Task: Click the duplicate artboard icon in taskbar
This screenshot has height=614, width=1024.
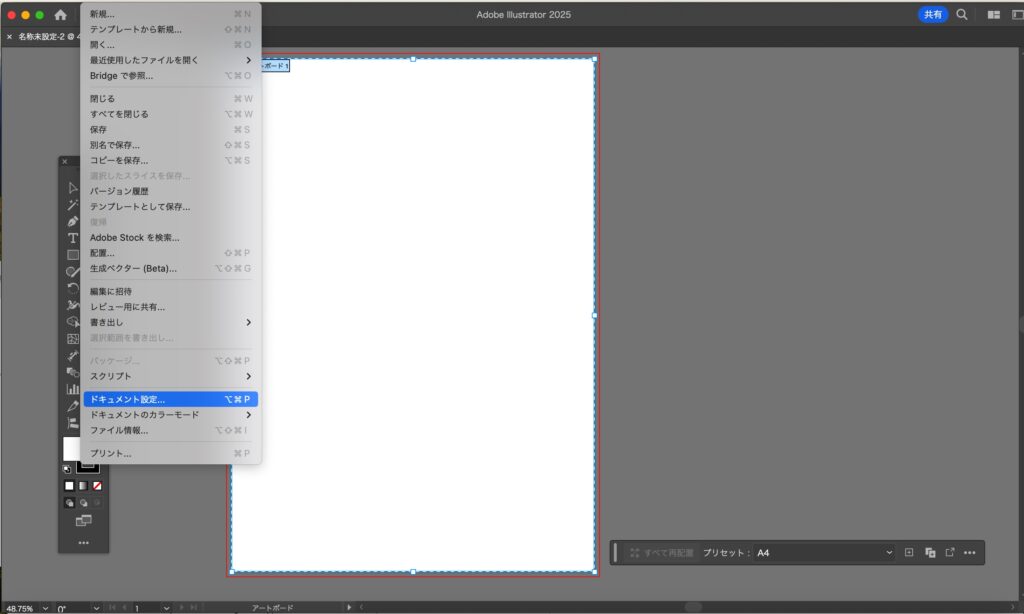Action: click(x=930, y=553)
